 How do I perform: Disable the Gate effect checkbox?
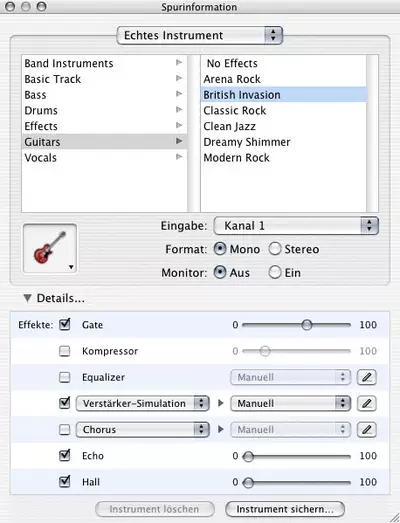click(x=64, y=324)
